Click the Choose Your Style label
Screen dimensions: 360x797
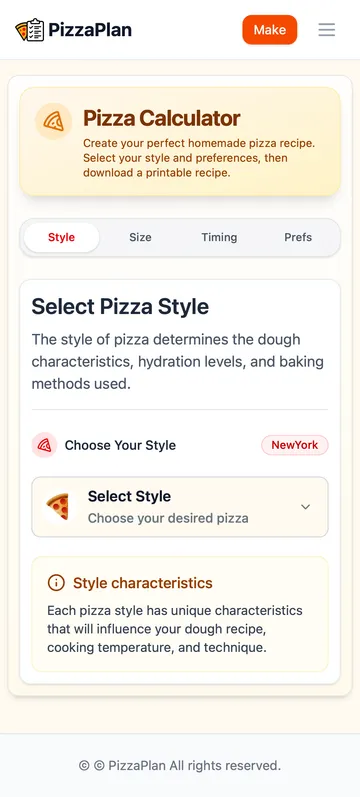[x=120, y=445]
